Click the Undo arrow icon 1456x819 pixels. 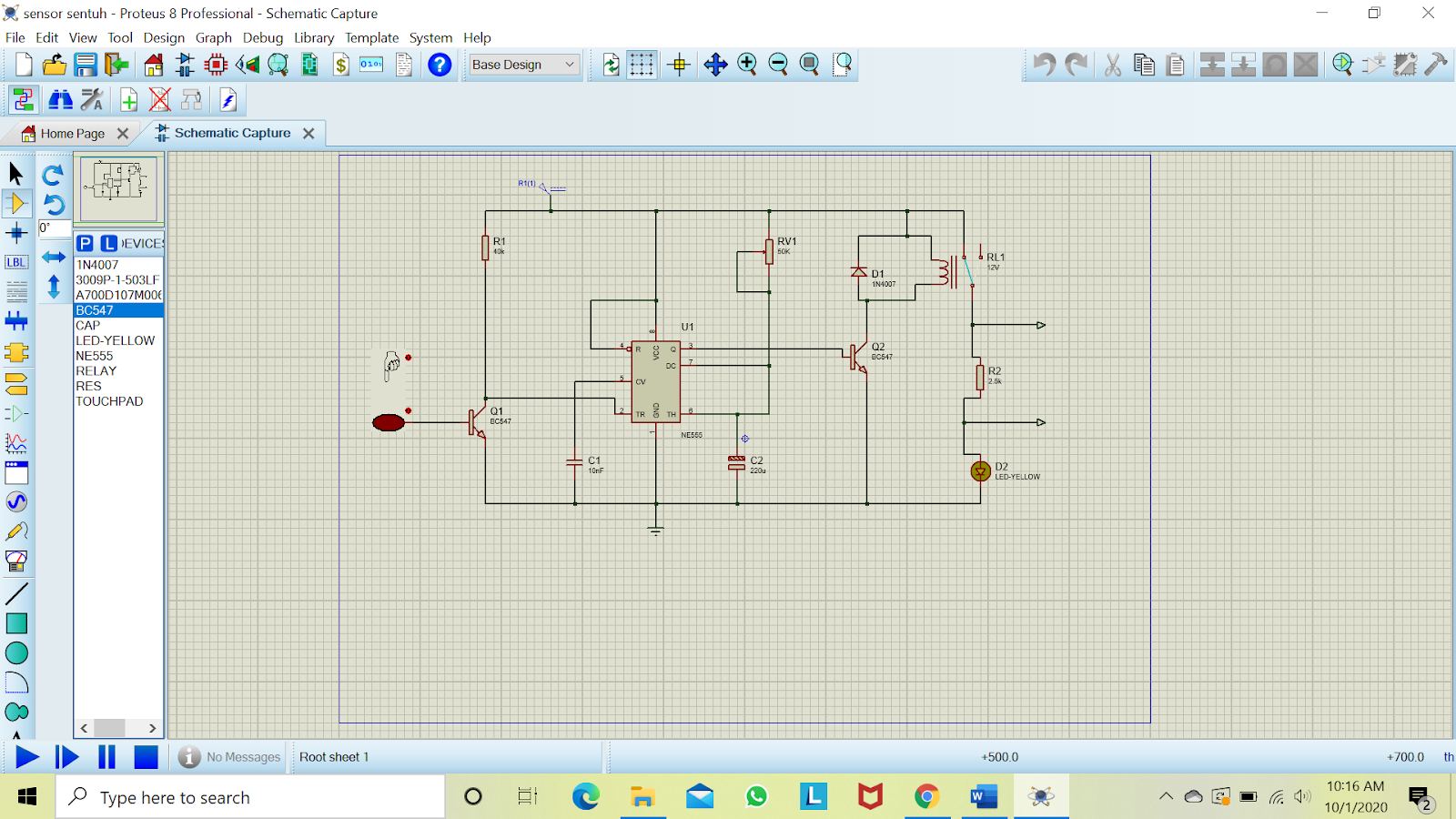click(1044, 65)
